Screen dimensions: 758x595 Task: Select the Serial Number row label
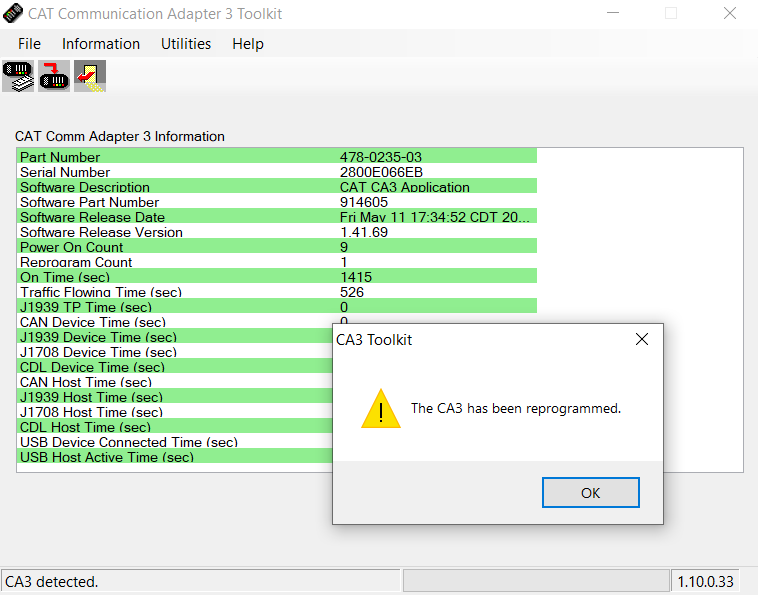pos(65,172)
